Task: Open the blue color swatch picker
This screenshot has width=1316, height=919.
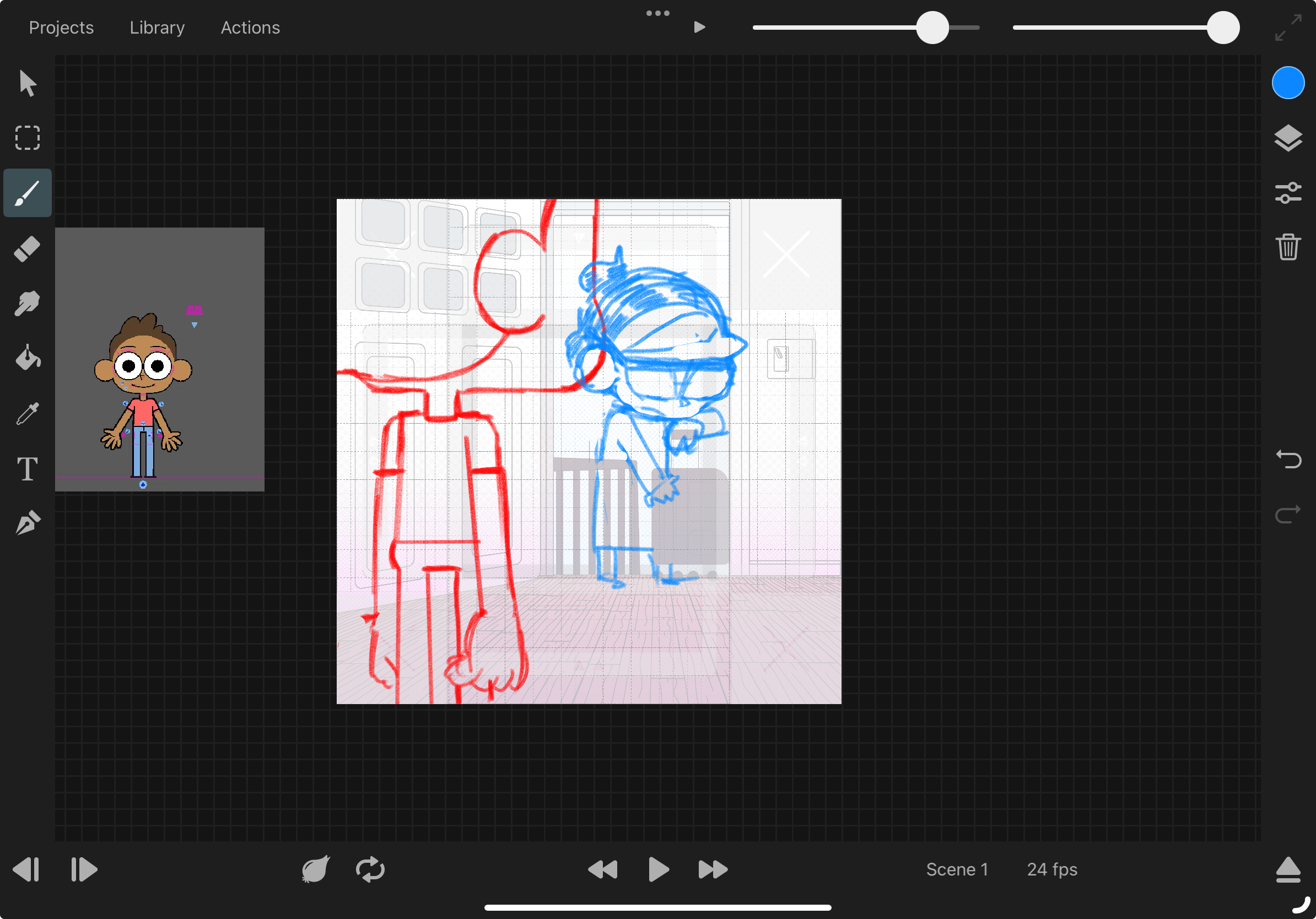Action: (1288, 82)
